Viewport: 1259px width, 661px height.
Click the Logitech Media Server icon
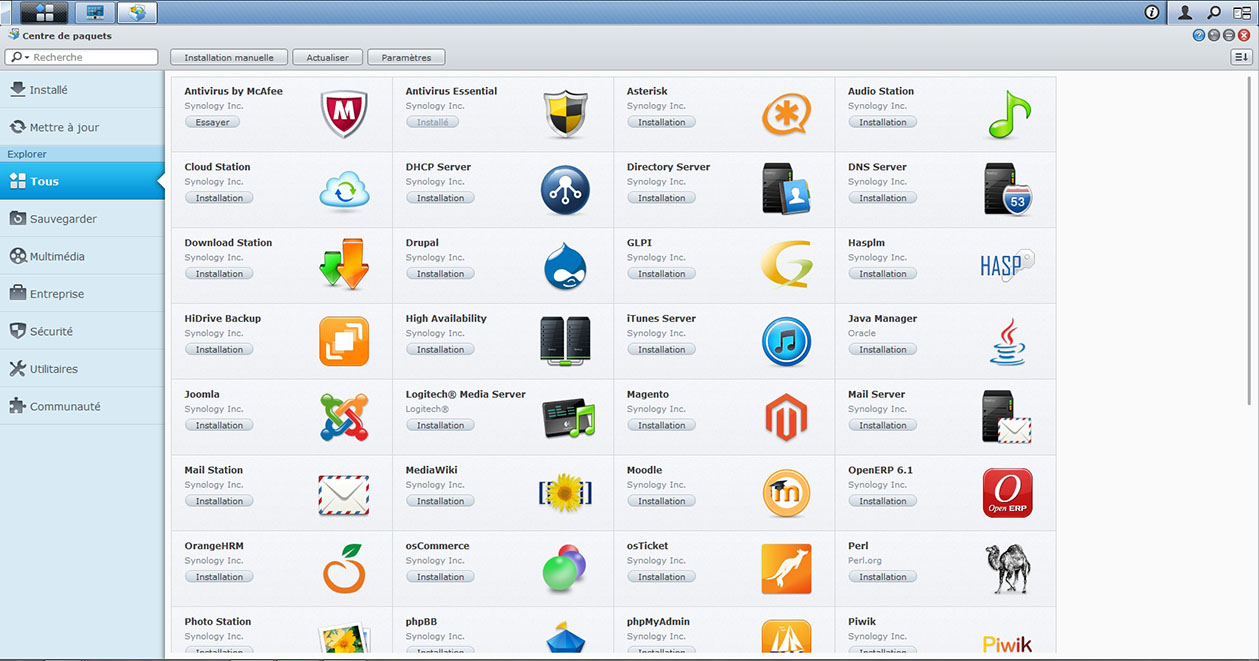[568, 417]
